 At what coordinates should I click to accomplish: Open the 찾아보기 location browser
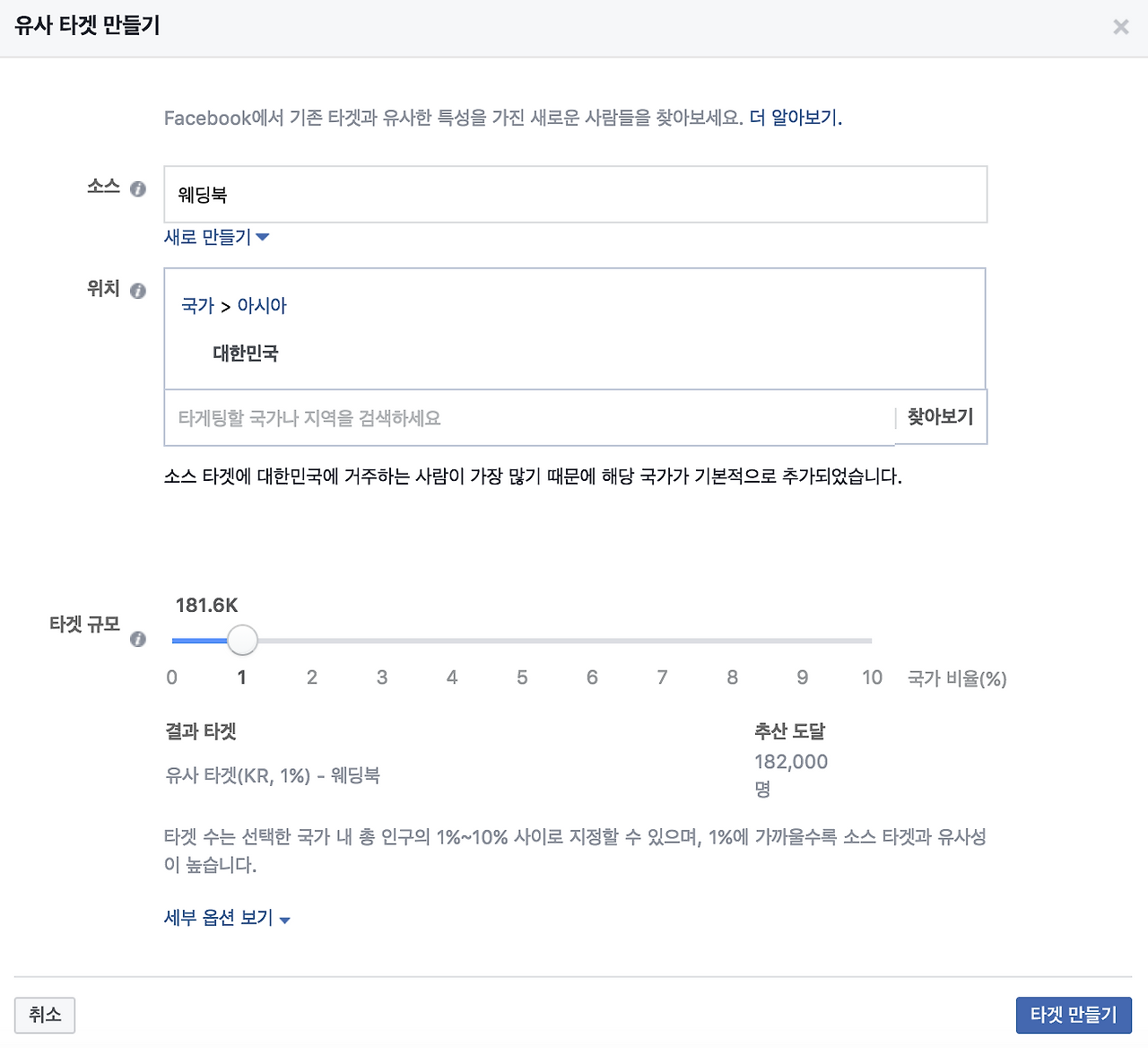coord(940,417)
